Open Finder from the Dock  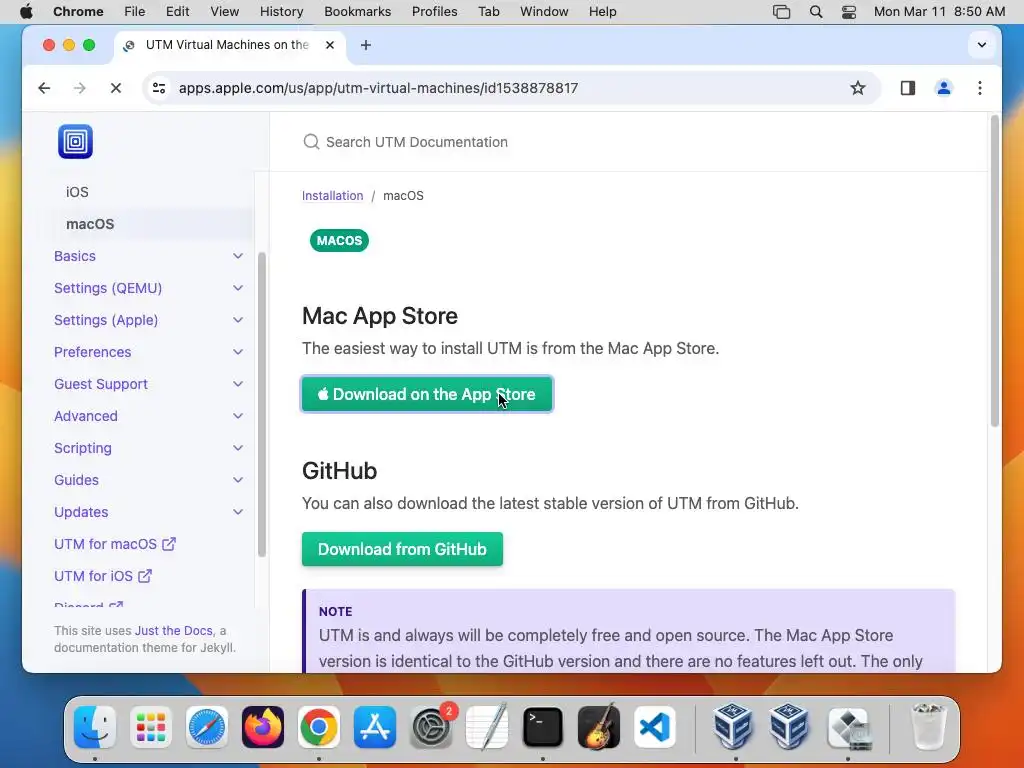click(x=95, y=727)
